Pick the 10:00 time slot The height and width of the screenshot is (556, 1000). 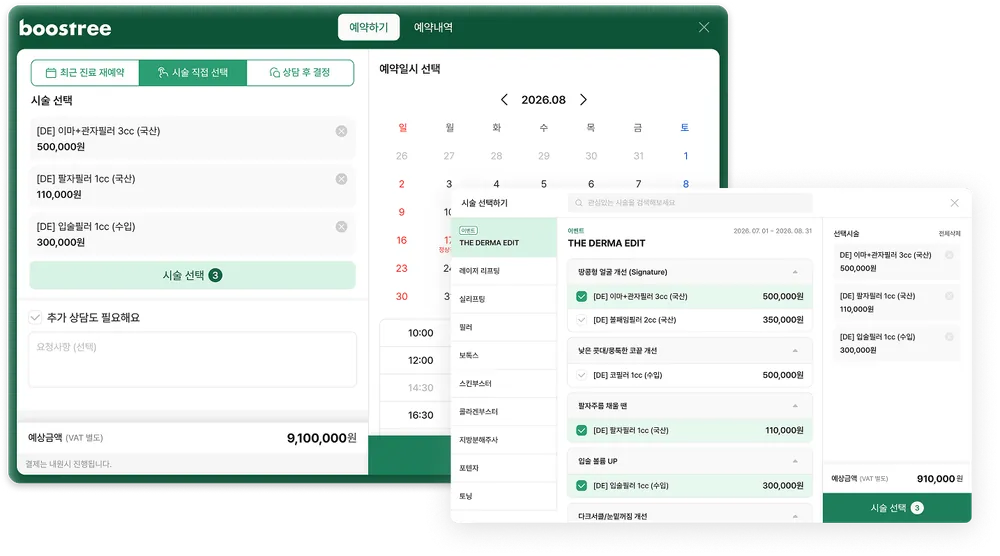coord(420,333)
